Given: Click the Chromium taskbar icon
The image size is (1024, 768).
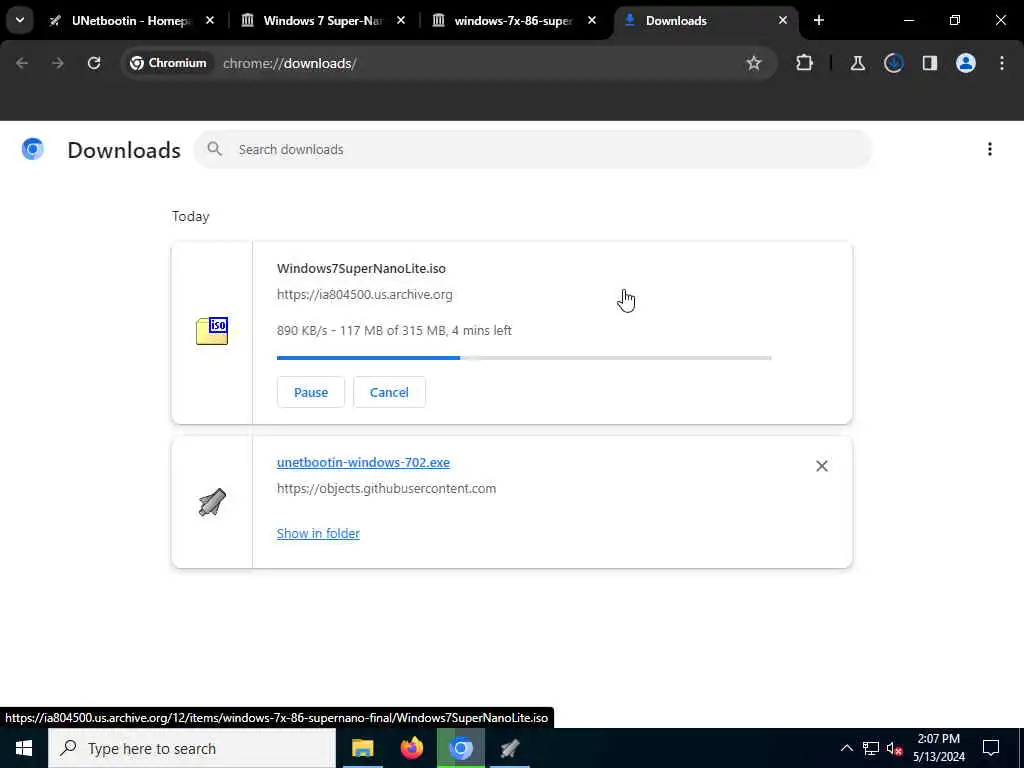Looking at the screenshot, I should point(461,748).
